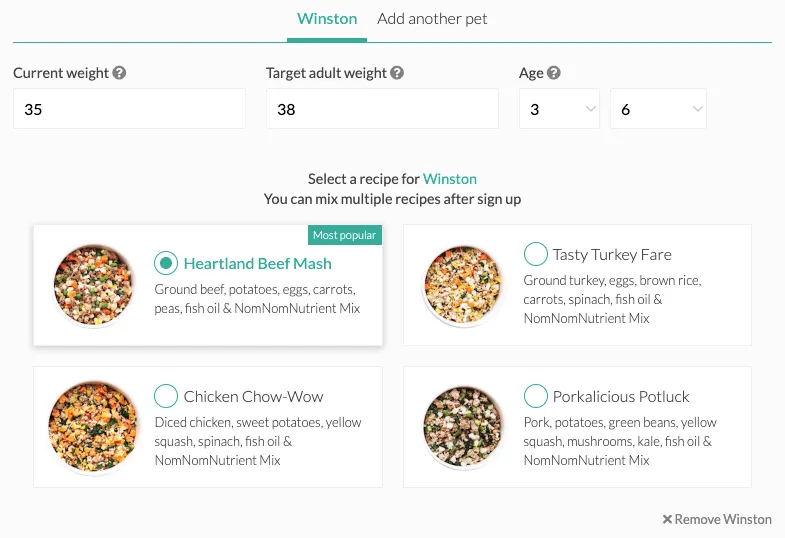785x538 pixels.
Task: Click Heartland Beef Mash bowl image
Action: [x=93, y=284]
